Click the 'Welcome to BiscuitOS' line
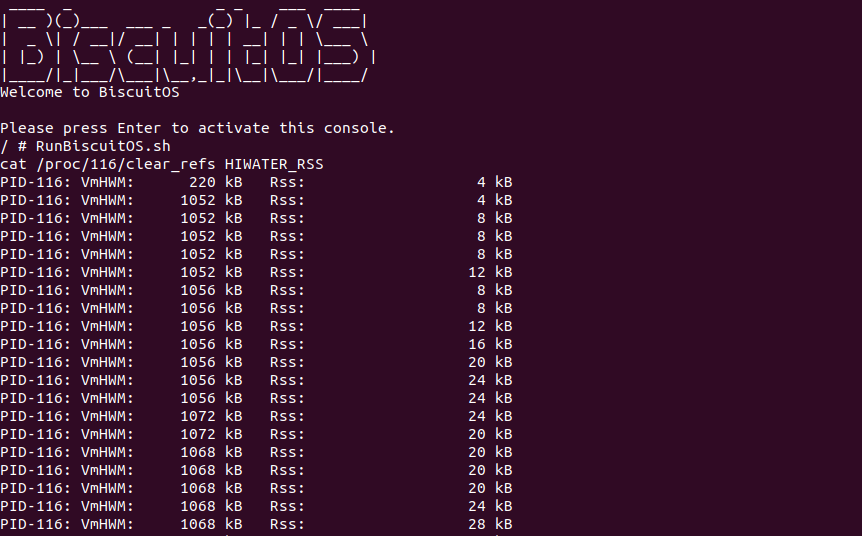 [x=90, y=92]
